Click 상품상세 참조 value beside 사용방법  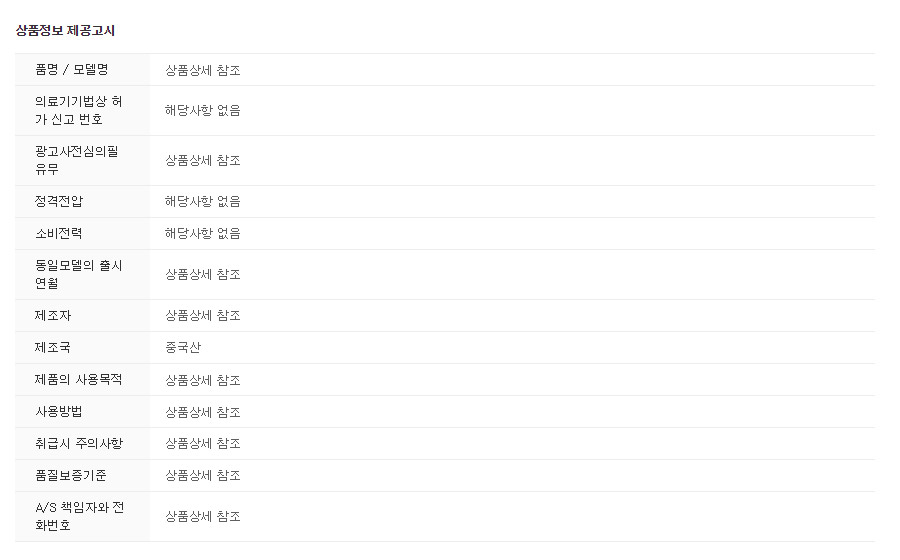(x=203, y=412)
